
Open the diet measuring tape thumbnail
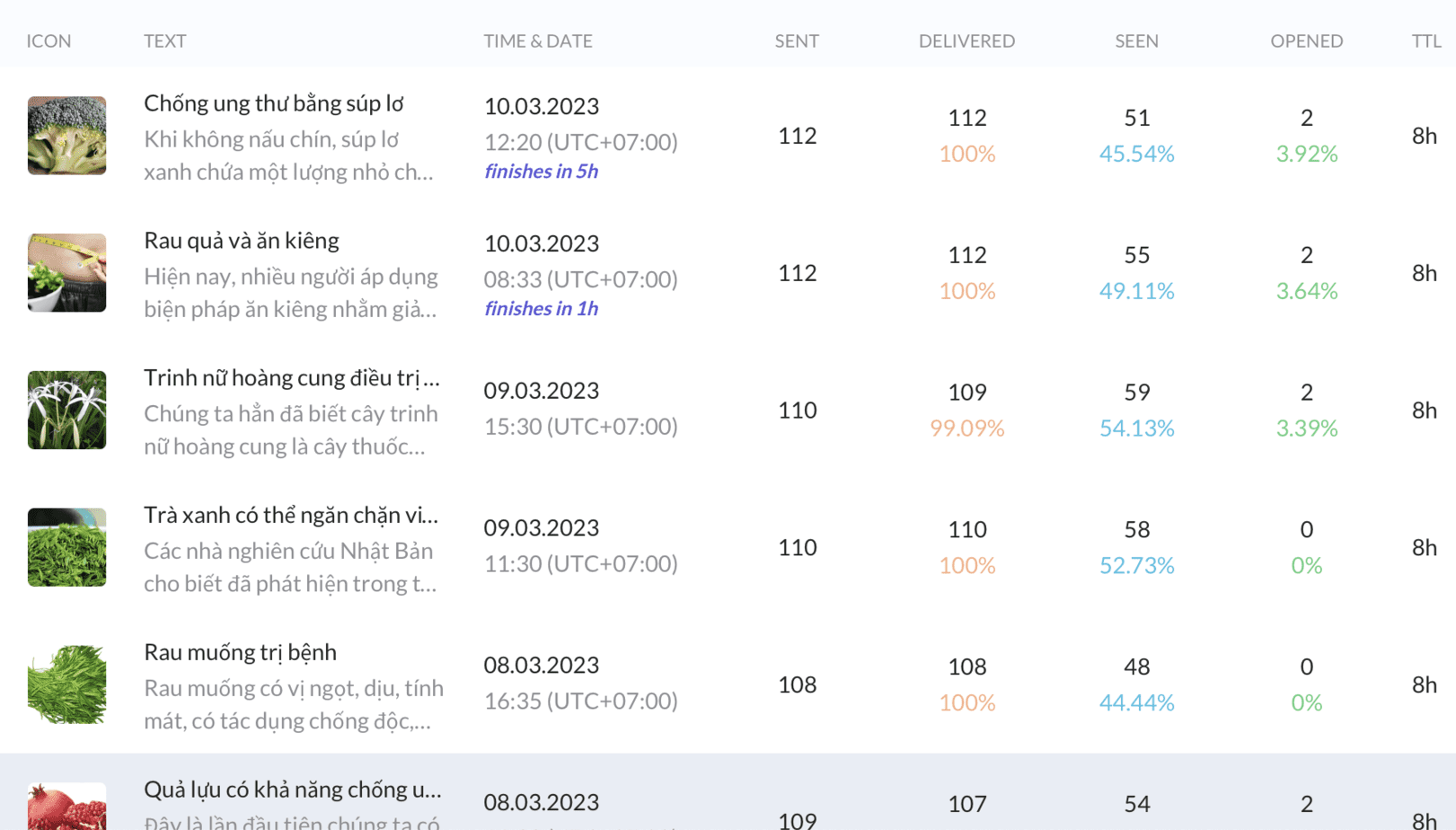pos(66,273)
